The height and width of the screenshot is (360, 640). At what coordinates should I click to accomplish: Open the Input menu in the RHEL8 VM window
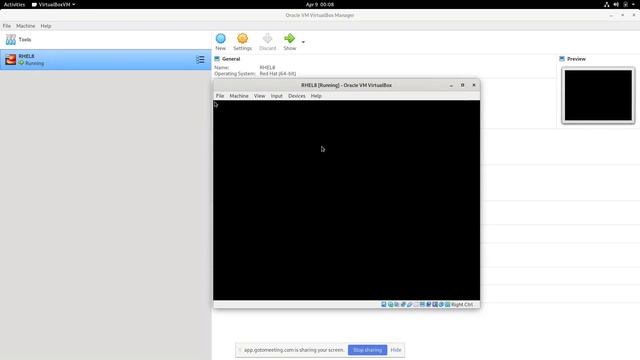pos(276,96)
